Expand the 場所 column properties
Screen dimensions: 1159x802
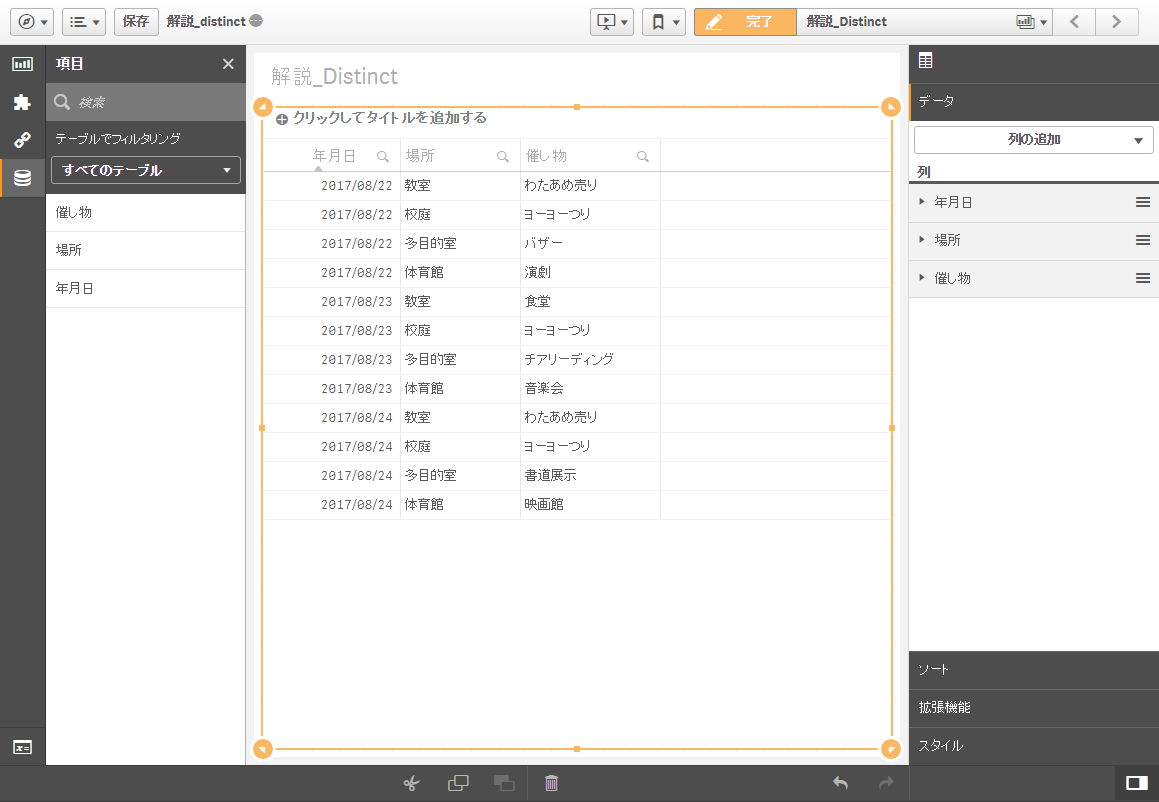[x=922, y=239]
